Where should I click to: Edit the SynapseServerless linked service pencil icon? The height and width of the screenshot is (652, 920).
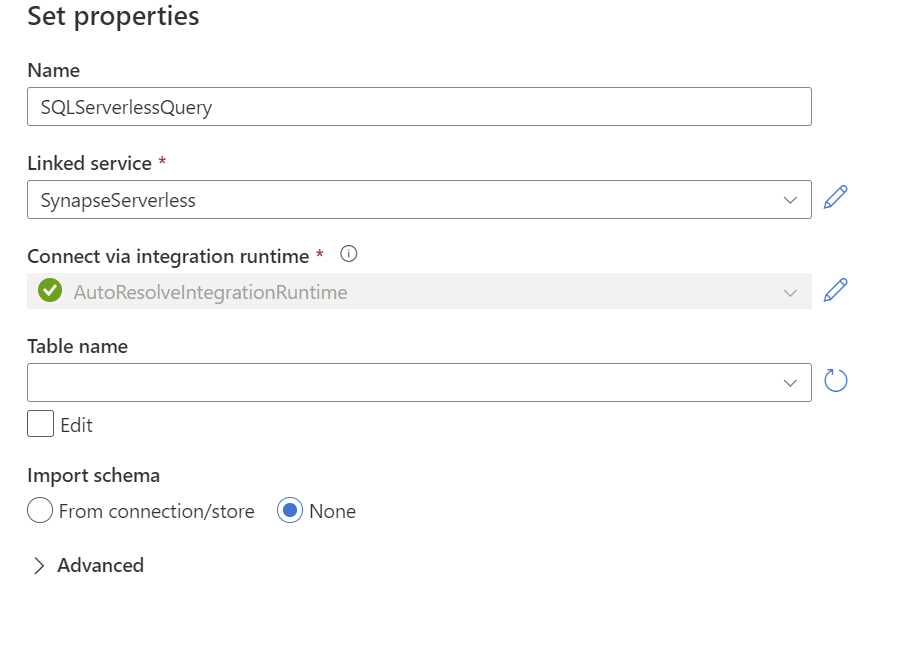pos(836,197)
